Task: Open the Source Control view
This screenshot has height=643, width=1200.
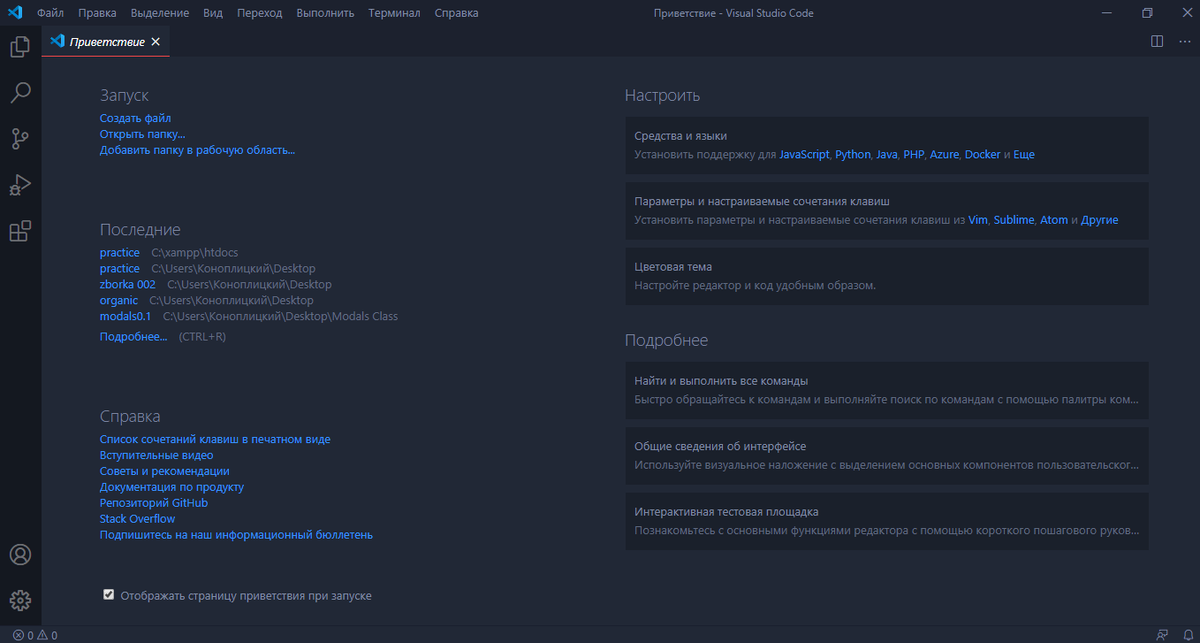Action: pos(20,139)
